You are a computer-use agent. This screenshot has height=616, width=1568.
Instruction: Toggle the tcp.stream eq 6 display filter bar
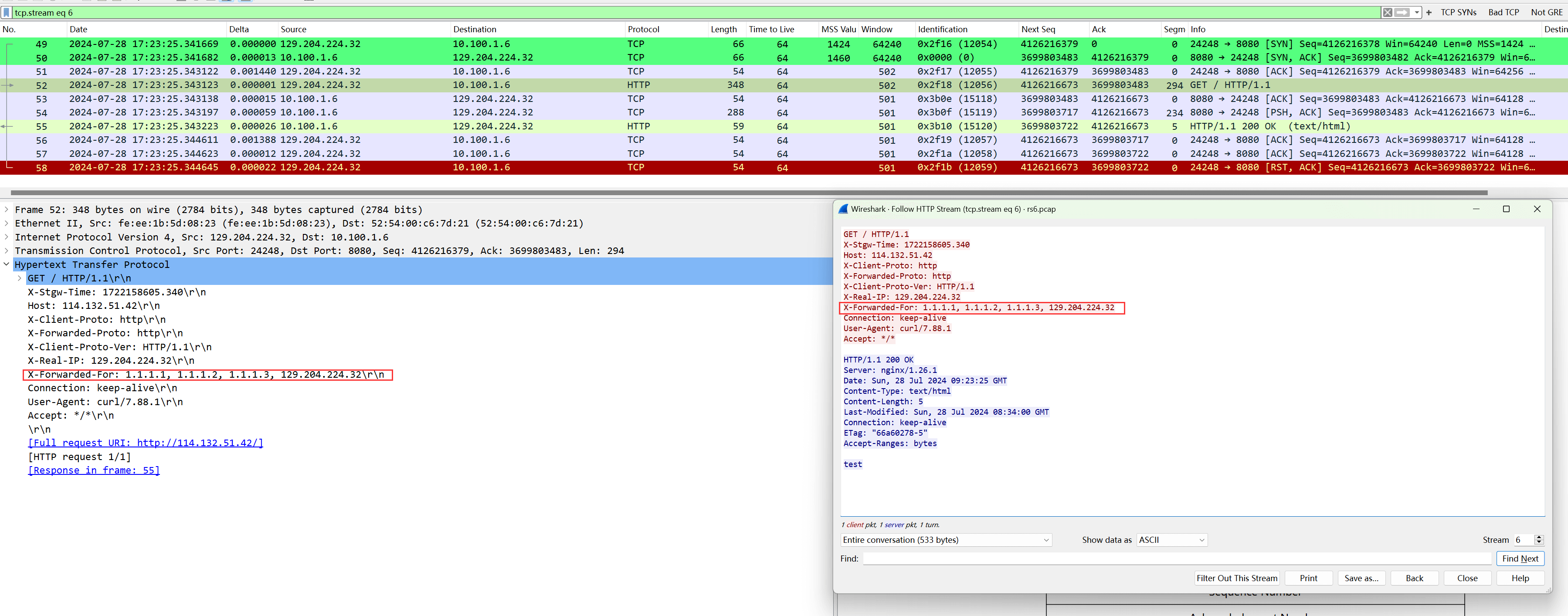6,12
